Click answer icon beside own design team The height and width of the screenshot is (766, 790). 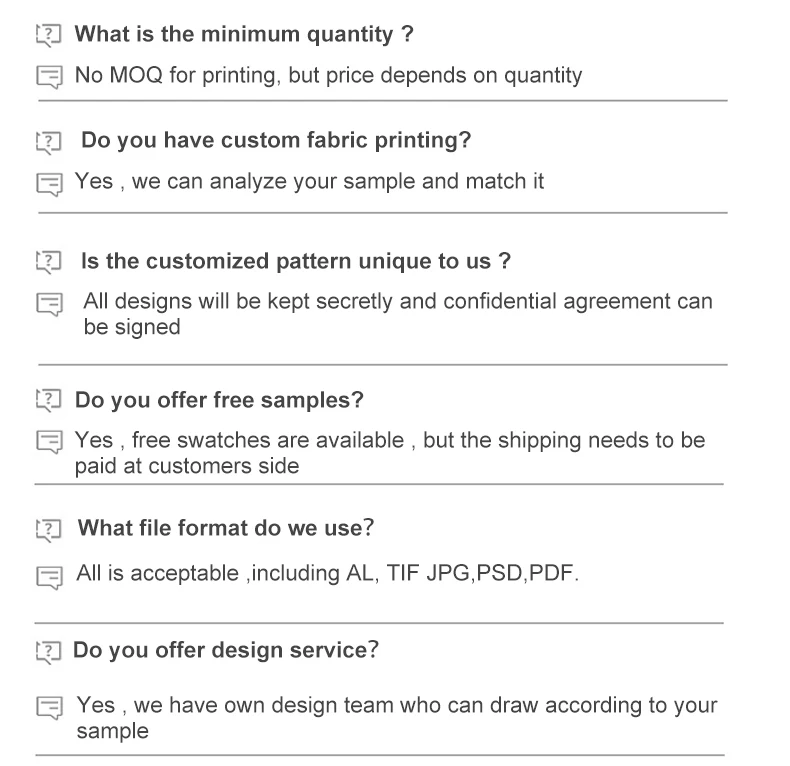49,708
